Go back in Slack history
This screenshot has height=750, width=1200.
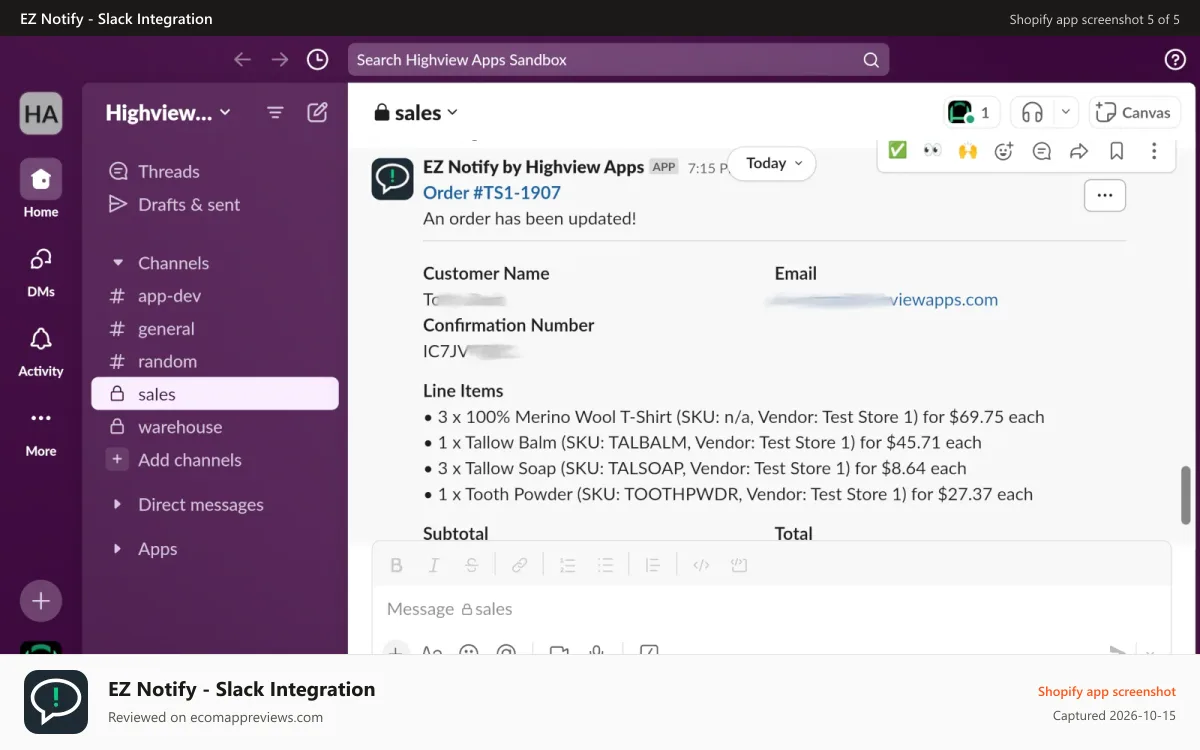tap(242, 60)
